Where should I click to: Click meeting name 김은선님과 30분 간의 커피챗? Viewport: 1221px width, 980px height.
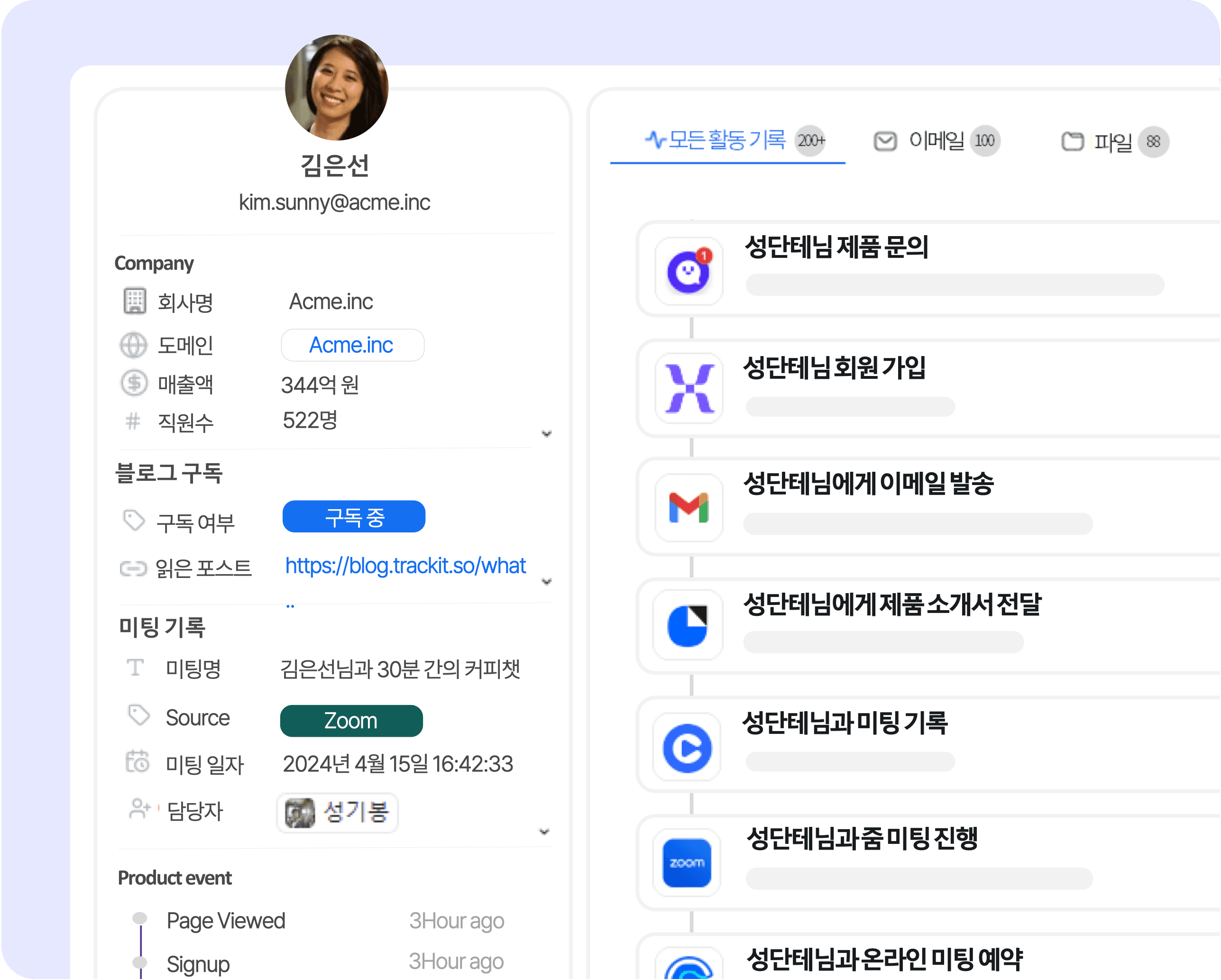400,669
